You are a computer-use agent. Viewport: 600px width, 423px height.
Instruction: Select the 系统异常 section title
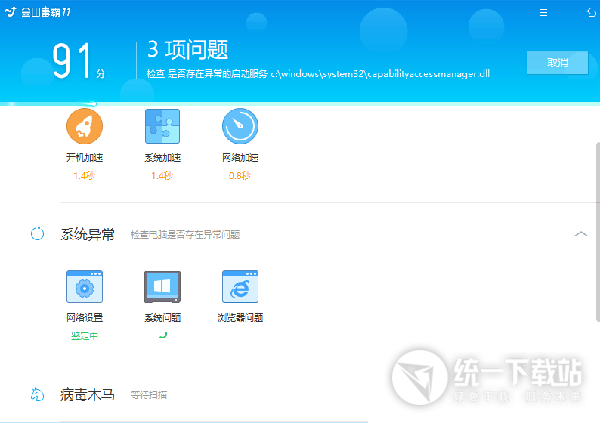pyautogui.click(x=87, y=234)
